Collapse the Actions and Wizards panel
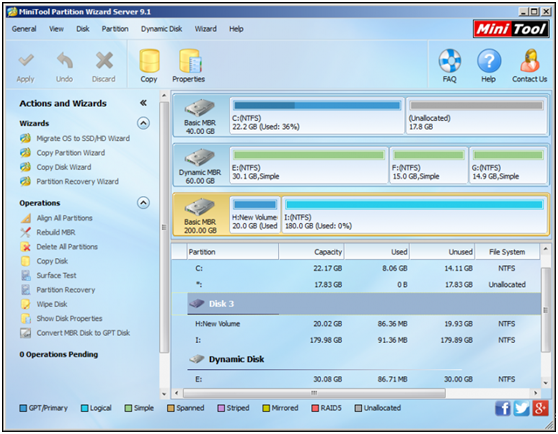 pyautogui.click(x=143, y=103)
